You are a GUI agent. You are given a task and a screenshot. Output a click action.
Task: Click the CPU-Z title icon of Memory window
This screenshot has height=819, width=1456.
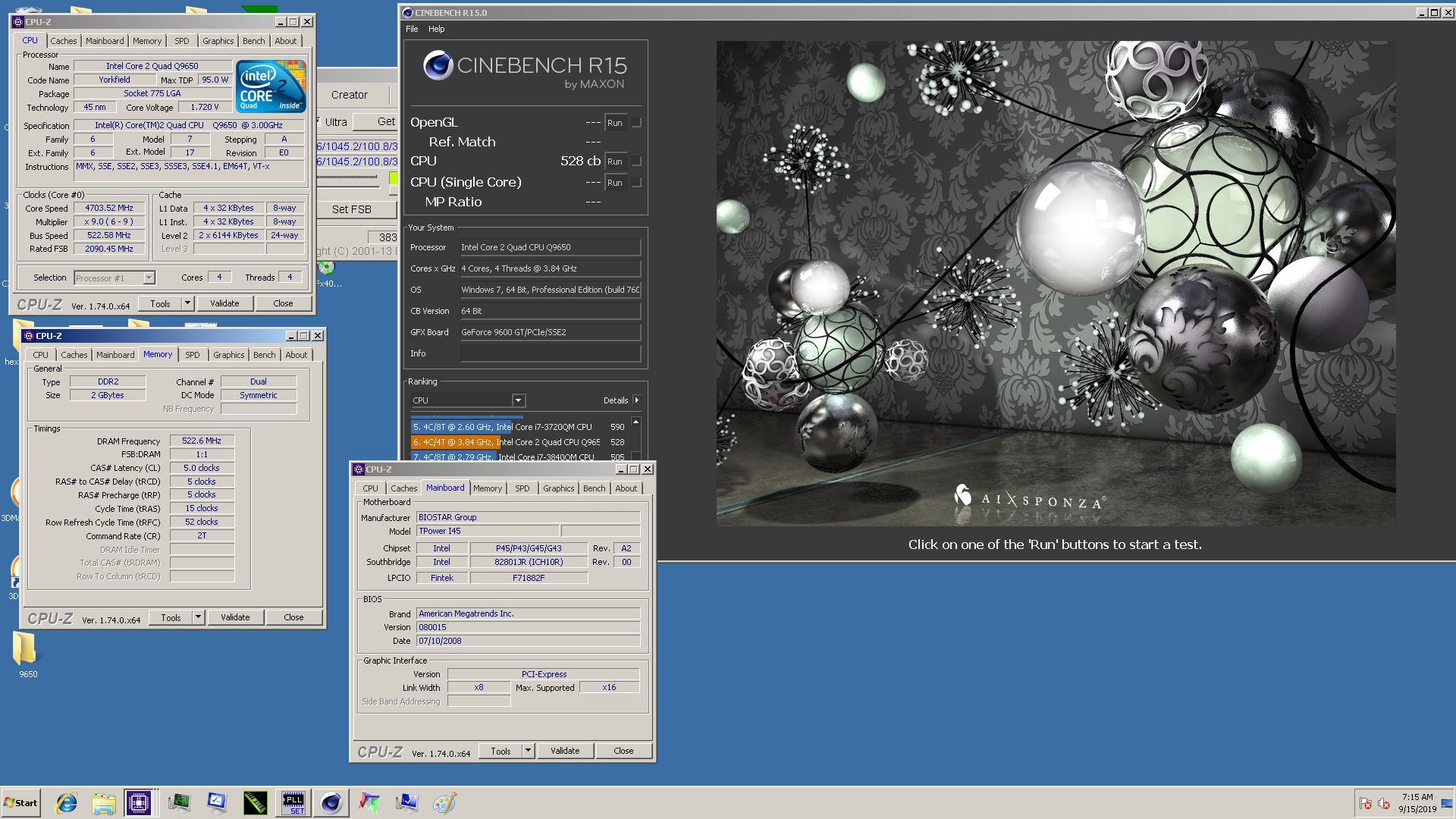tap(29, 336)
